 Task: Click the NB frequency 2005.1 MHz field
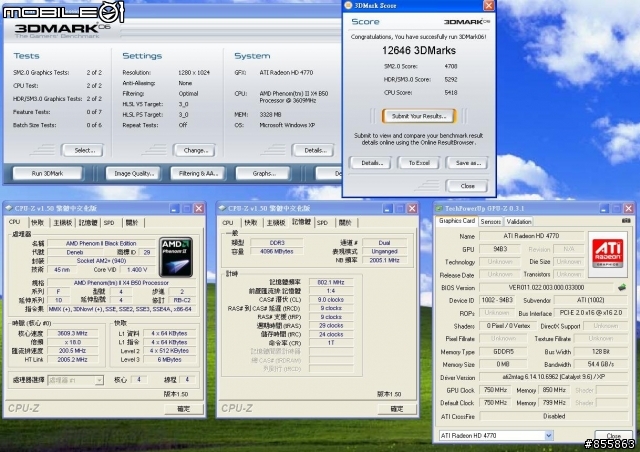(384, 260)
